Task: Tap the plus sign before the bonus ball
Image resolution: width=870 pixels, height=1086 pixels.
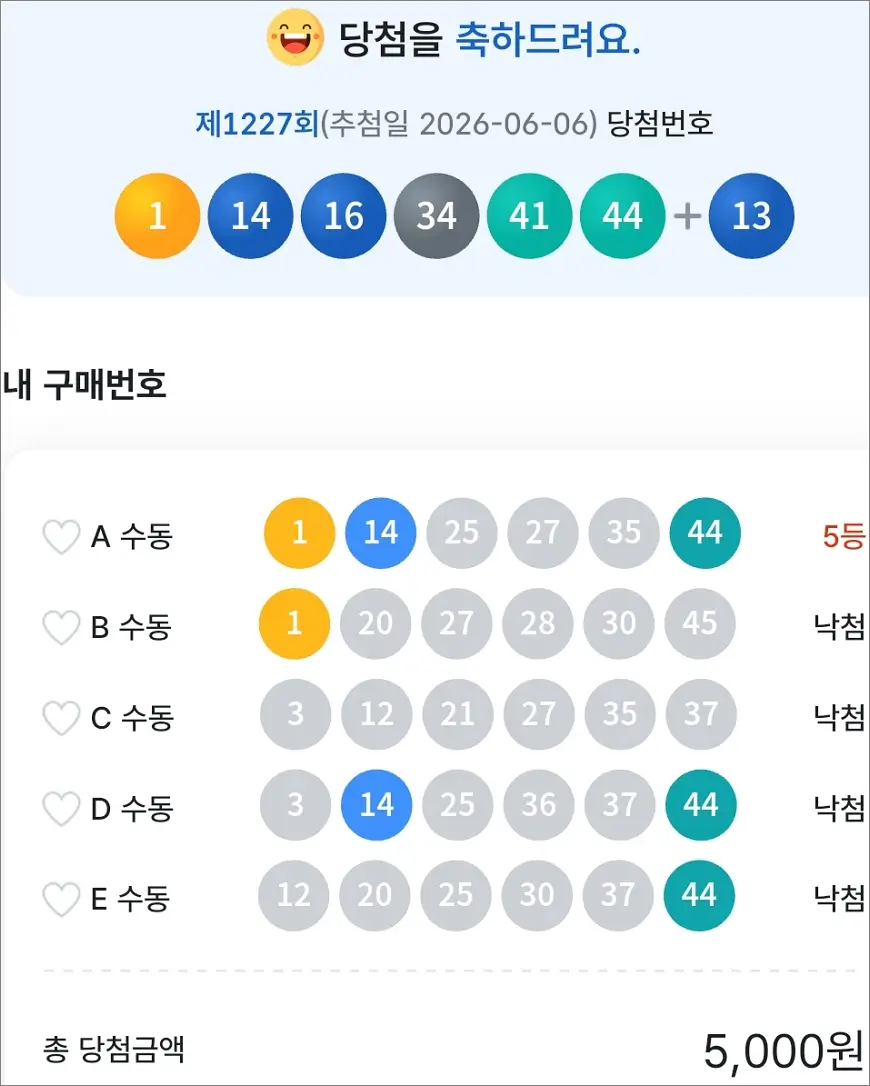Action: (687, 217)
